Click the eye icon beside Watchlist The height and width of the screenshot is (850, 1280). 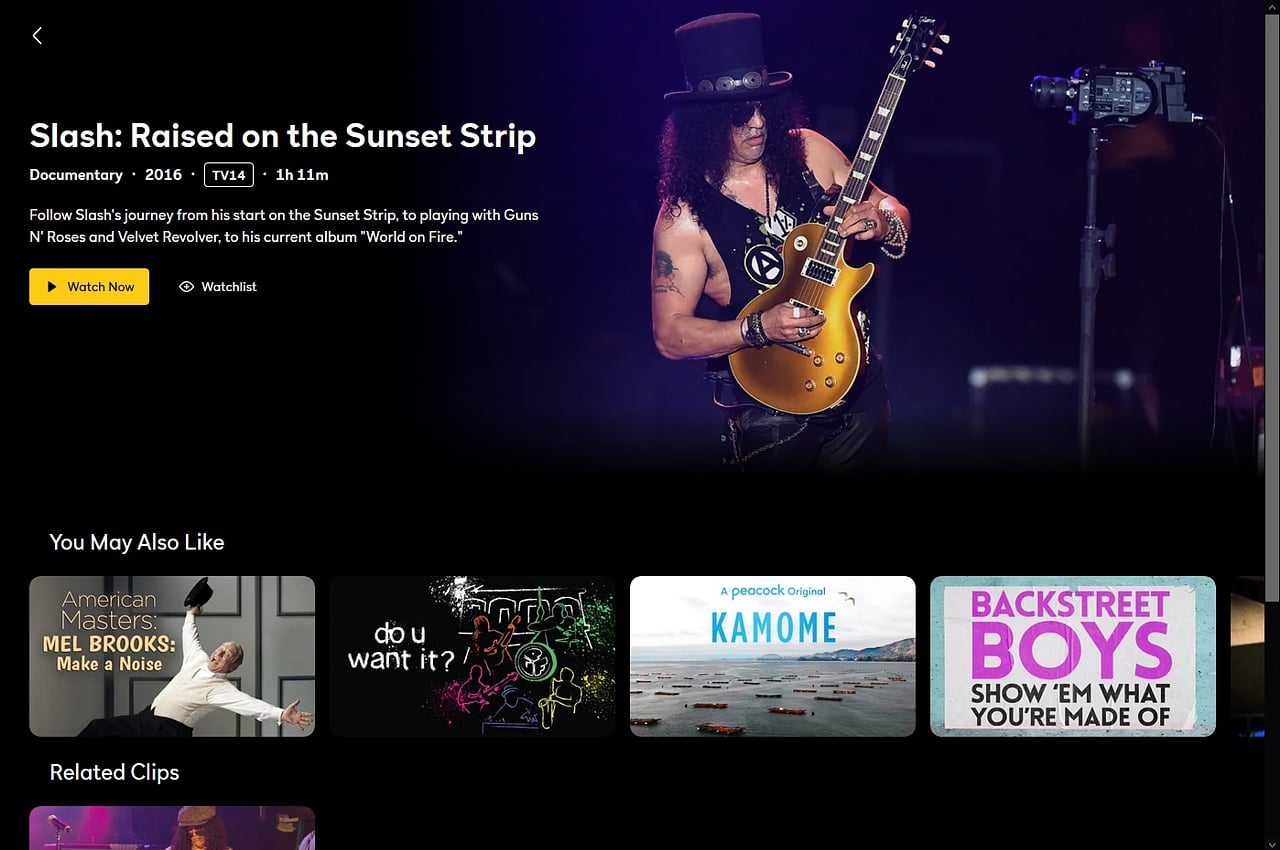(186, 287)
